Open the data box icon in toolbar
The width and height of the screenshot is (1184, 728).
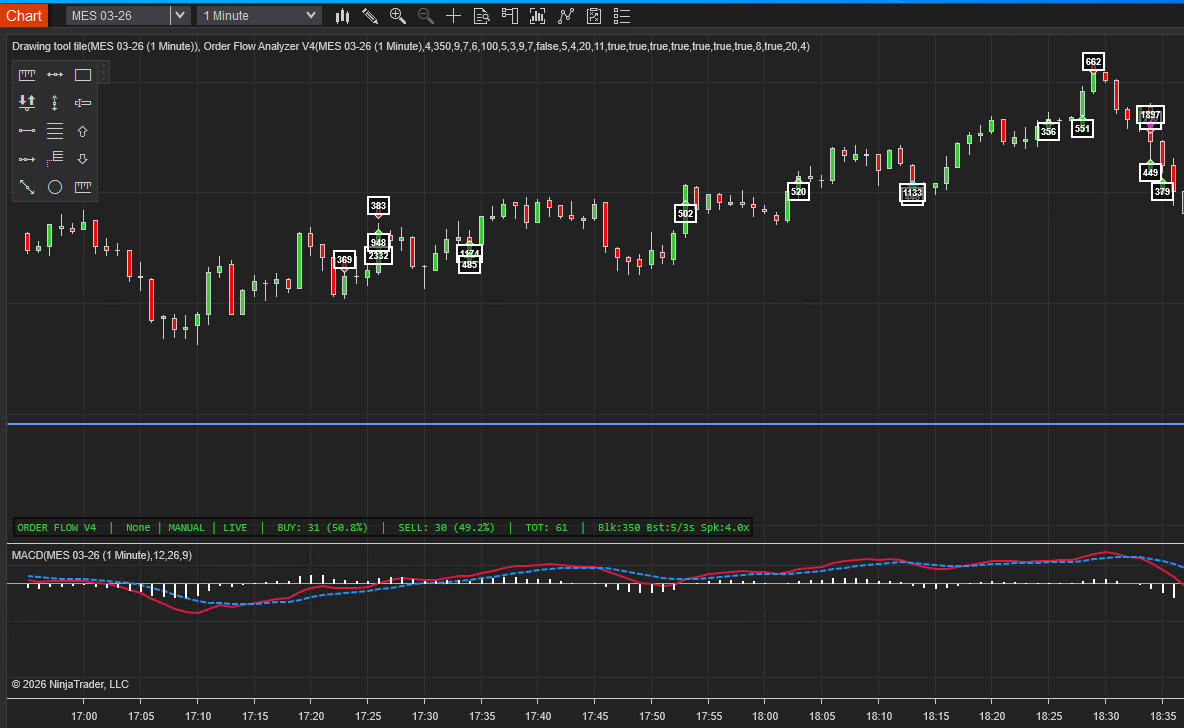(x=481, y=15)
